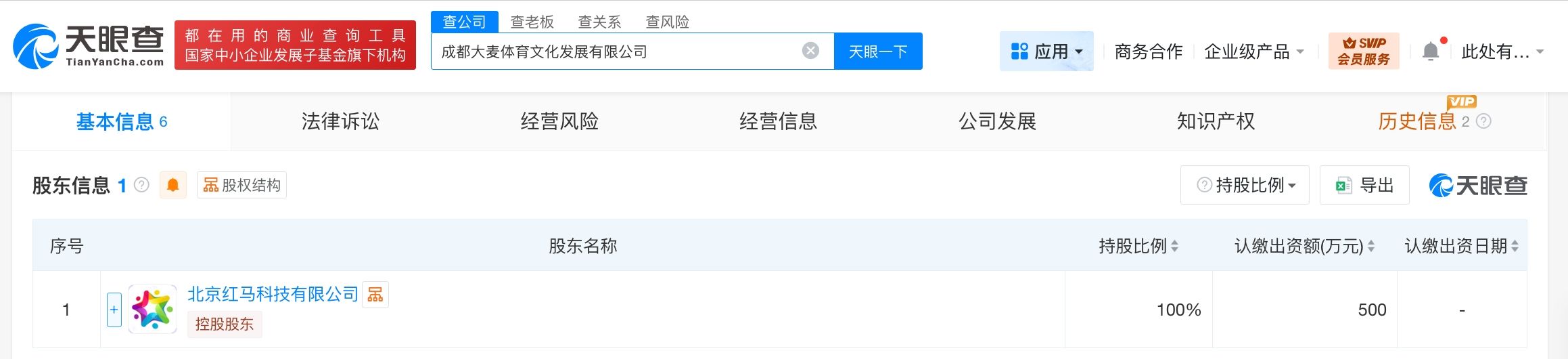Open the SVIP 会员服务 badge
The height and width of the screenshot is (359, 1568).
pos(1363,51)
